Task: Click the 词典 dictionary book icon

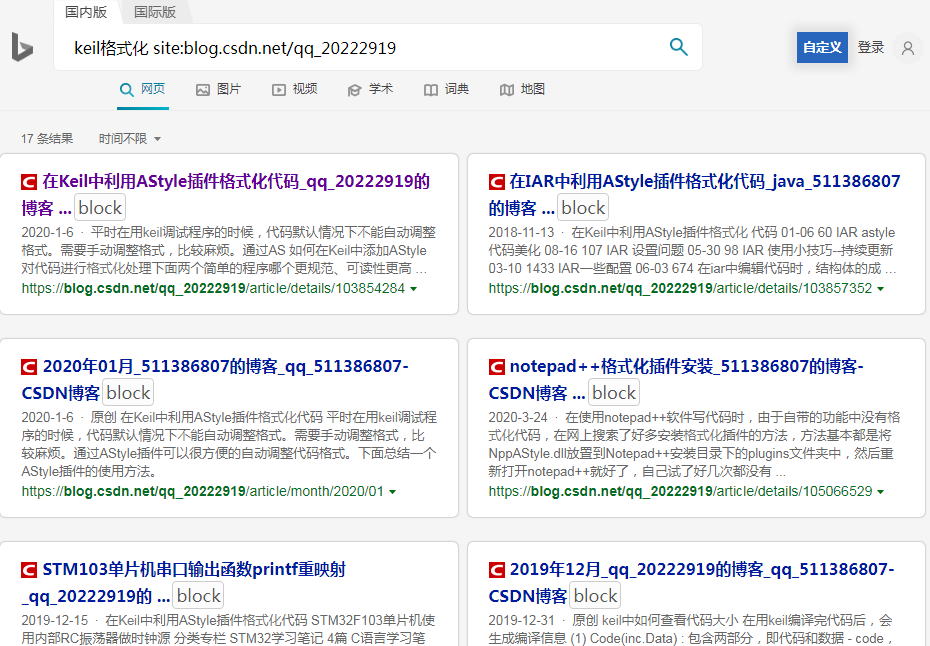Action: (x=431, y=90)
